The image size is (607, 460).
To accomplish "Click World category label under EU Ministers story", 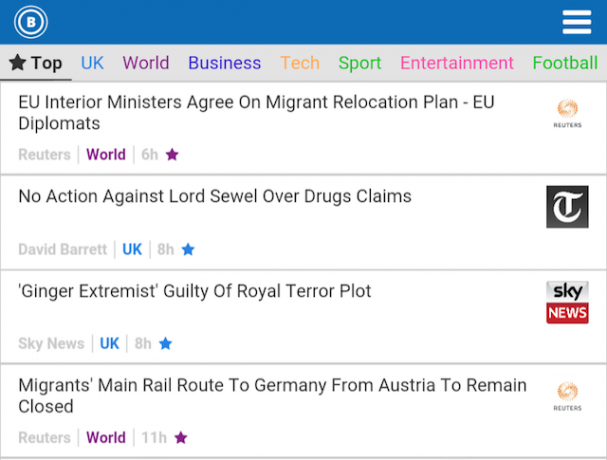I will (x=106, y=154).
